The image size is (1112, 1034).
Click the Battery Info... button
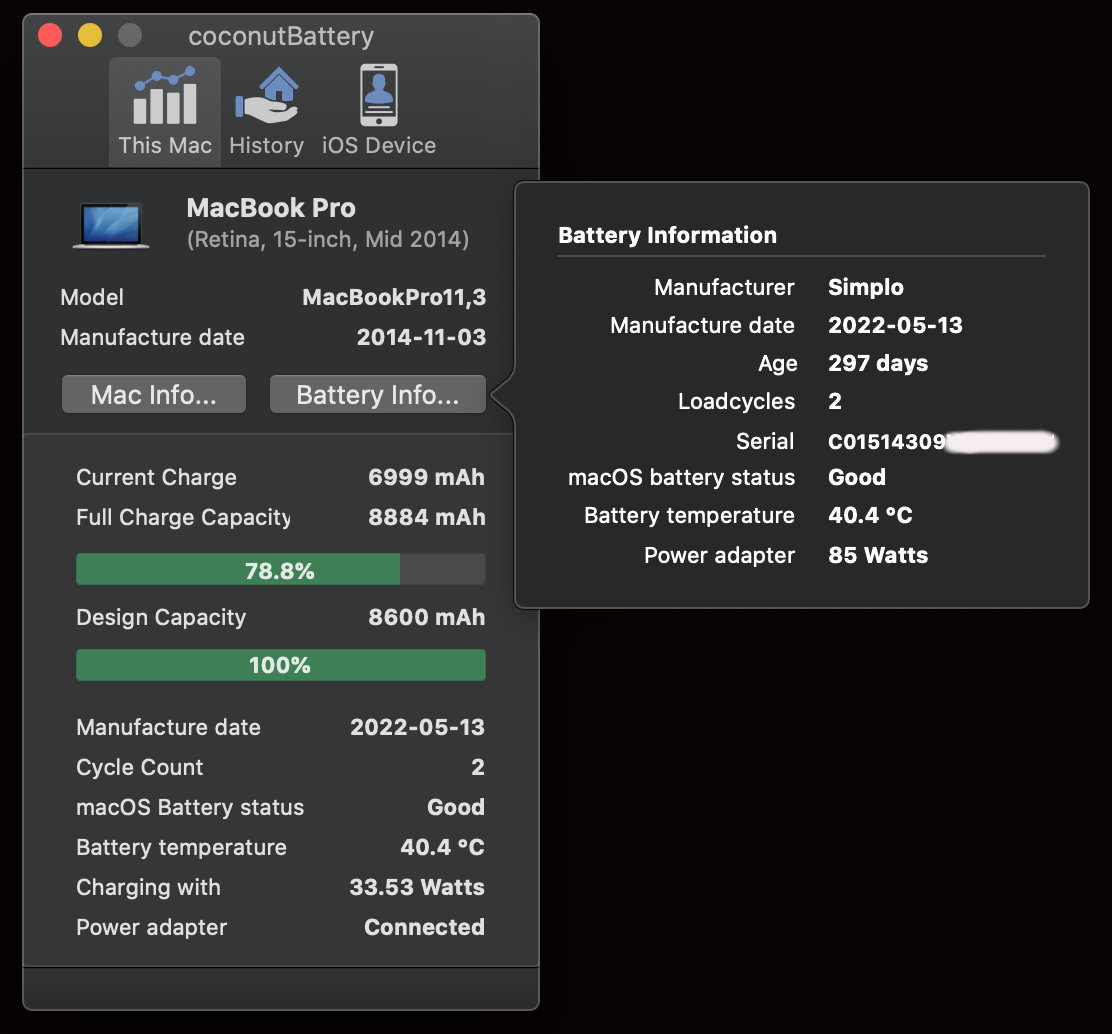pyautogui.click(x=378, y=394)
